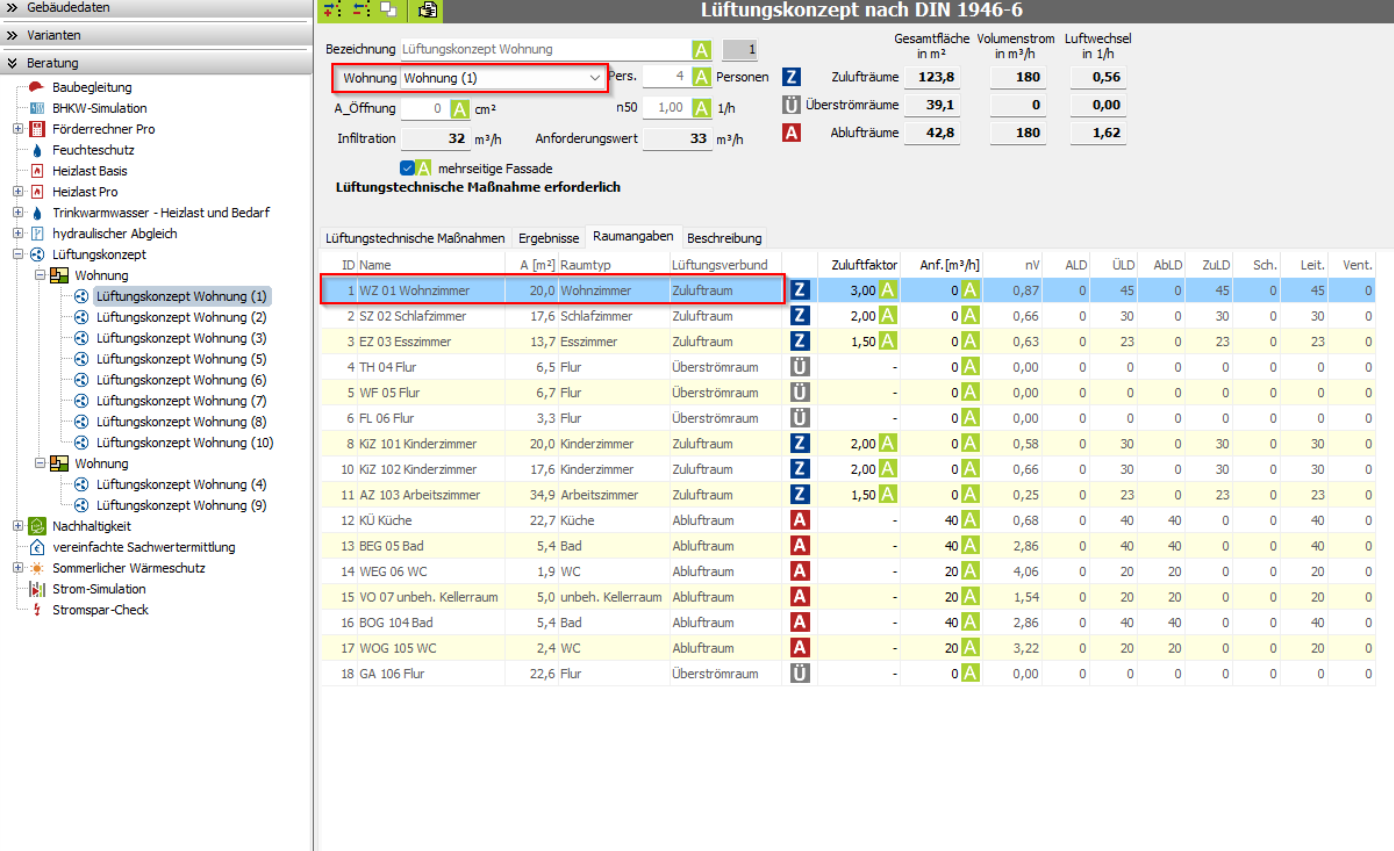Click the BHKW-Simulation tree icon
Viewport: 1394px width, 851px height.
(37, 108)
